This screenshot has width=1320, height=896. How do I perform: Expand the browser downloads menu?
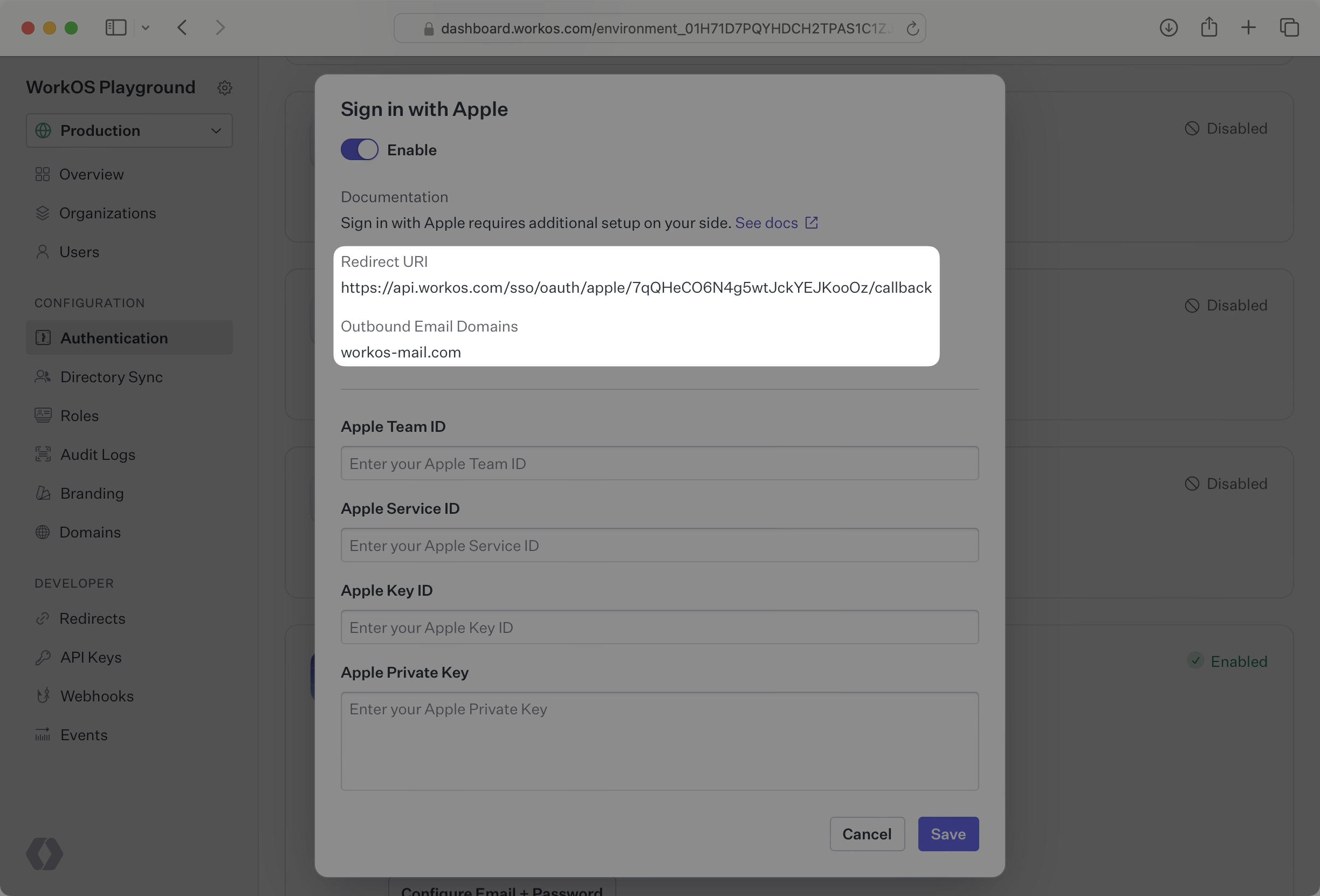point(1168,27)
